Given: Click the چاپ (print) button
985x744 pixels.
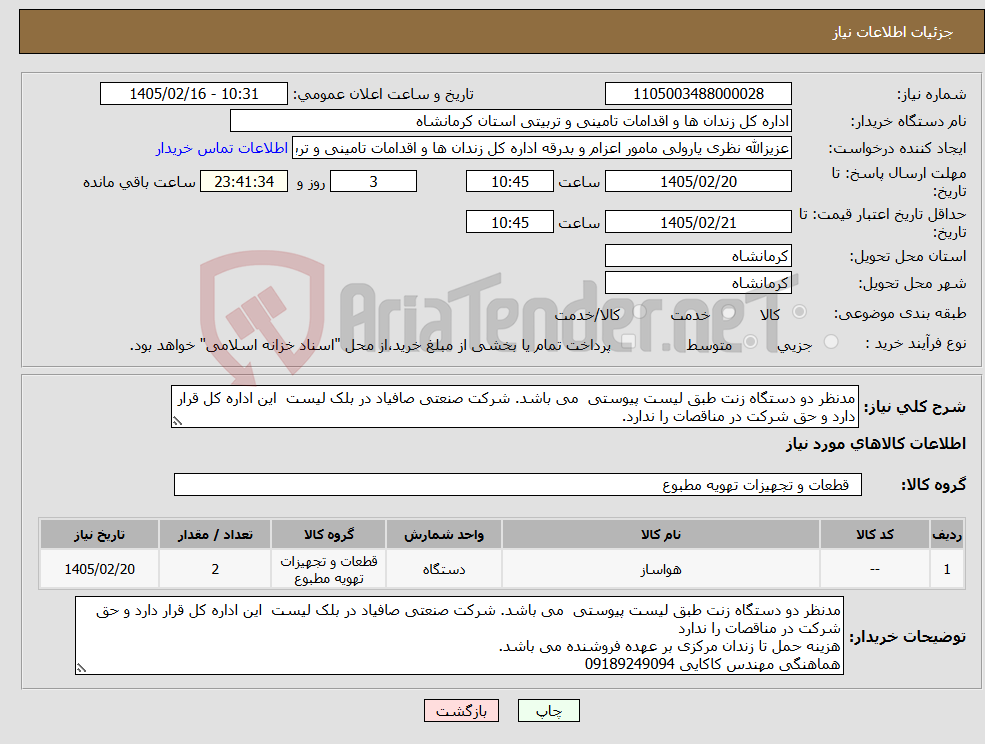Looking at the screenshot, I should click(548, 711).
